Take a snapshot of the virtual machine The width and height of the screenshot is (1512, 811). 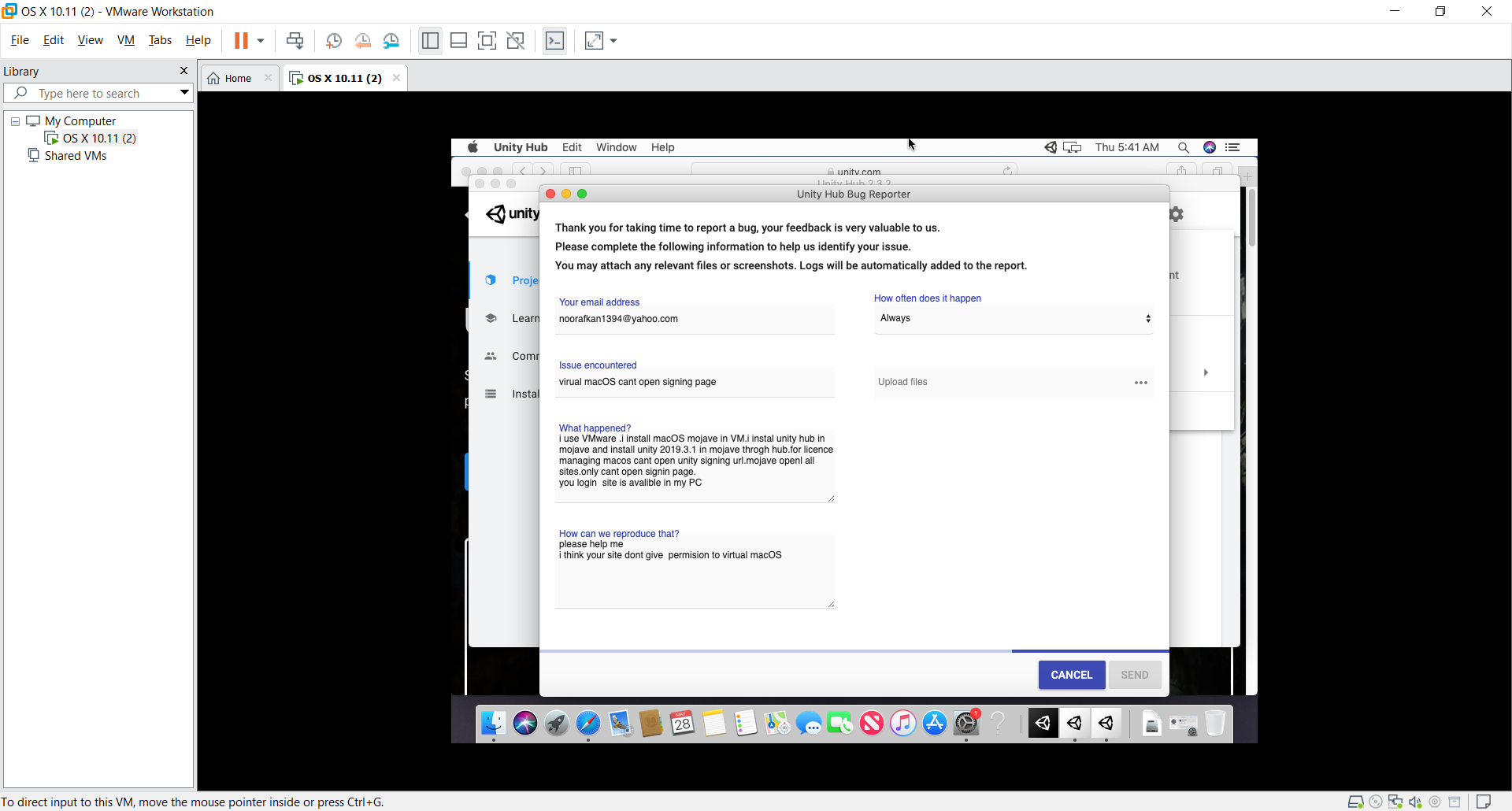[x=334, y=40]
